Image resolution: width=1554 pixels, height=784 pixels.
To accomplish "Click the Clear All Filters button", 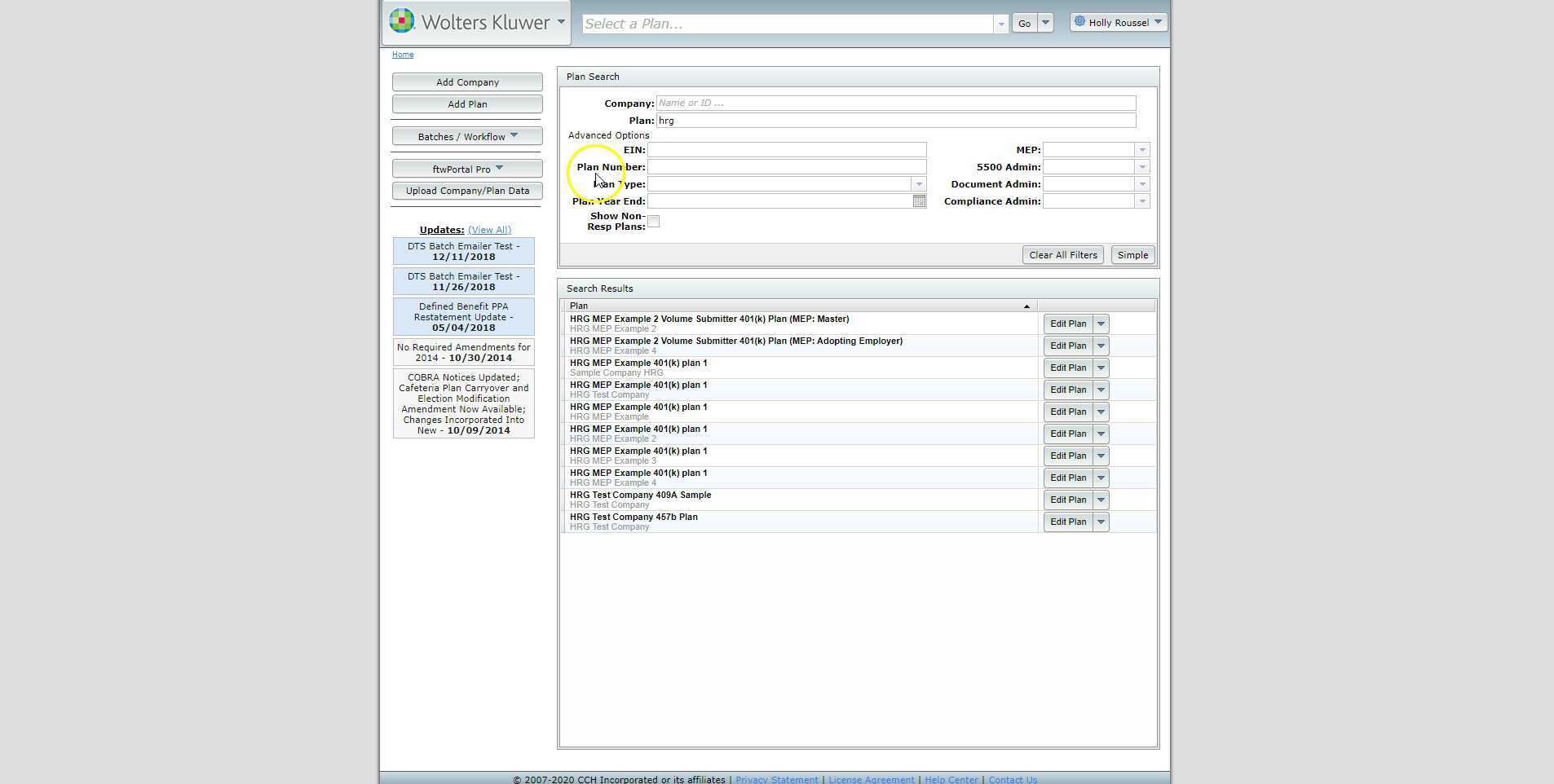I will point(1062,254).
